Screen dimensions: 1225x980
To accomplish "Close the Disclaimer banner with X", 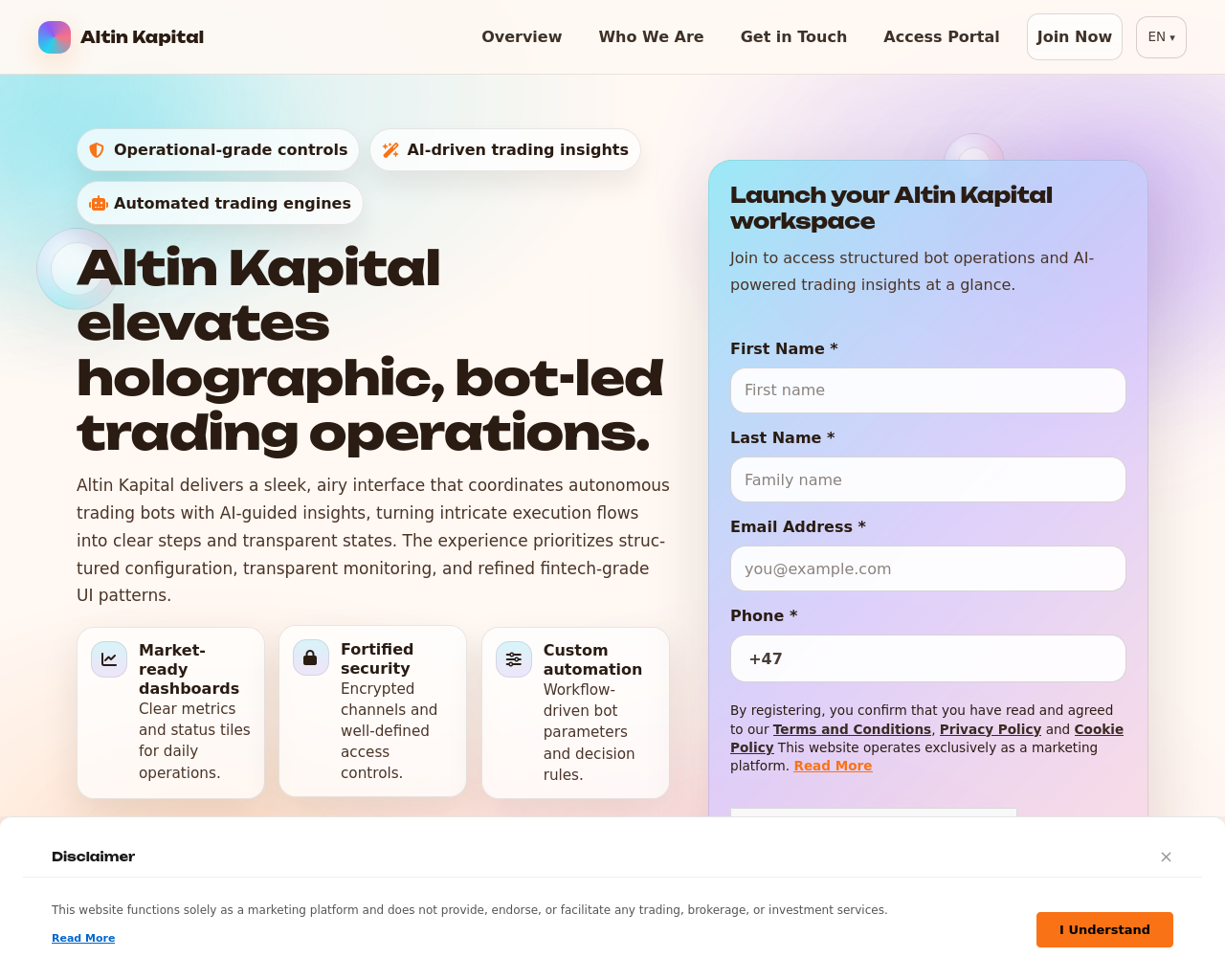I will point(1166,857).
